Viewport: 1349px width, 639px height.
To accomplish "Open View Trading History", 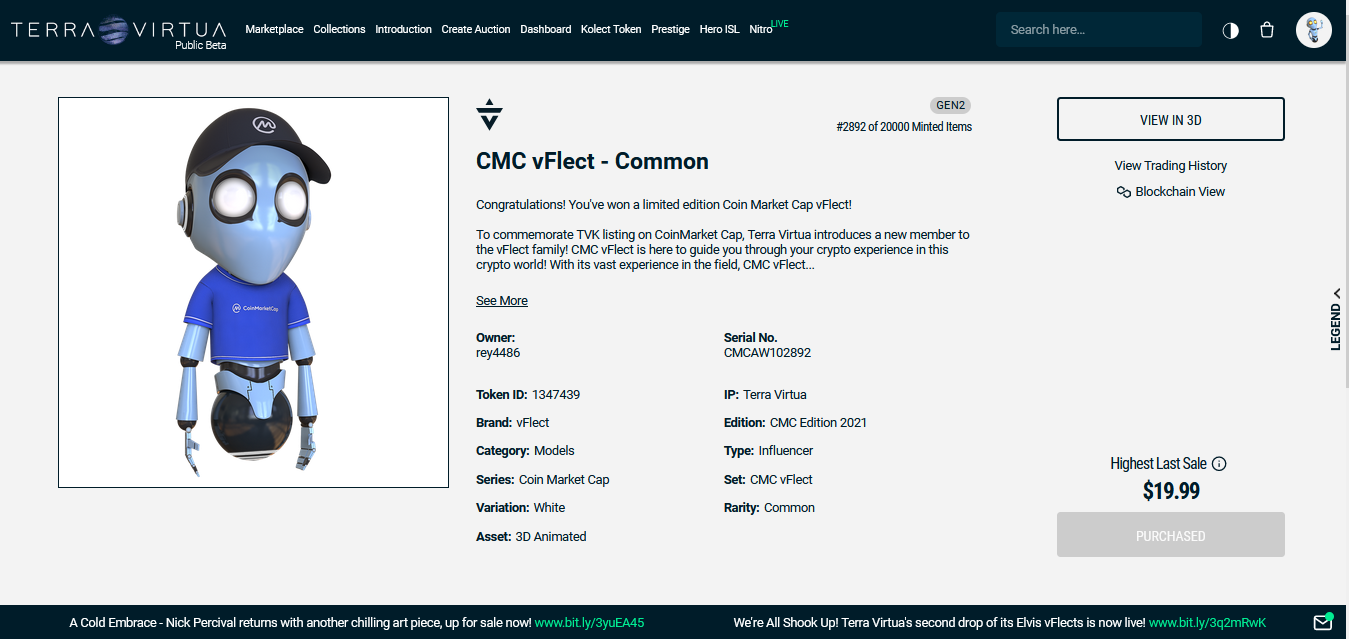I will [1170, 166].
